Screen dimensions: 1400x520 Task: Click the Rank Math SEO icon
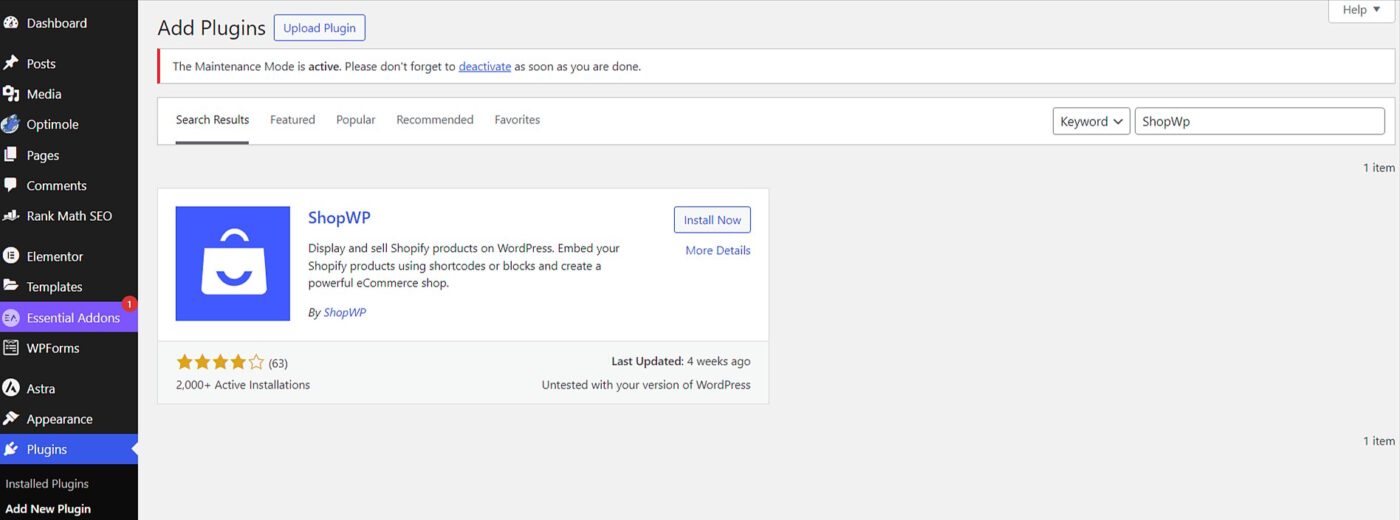coord(11,216)
